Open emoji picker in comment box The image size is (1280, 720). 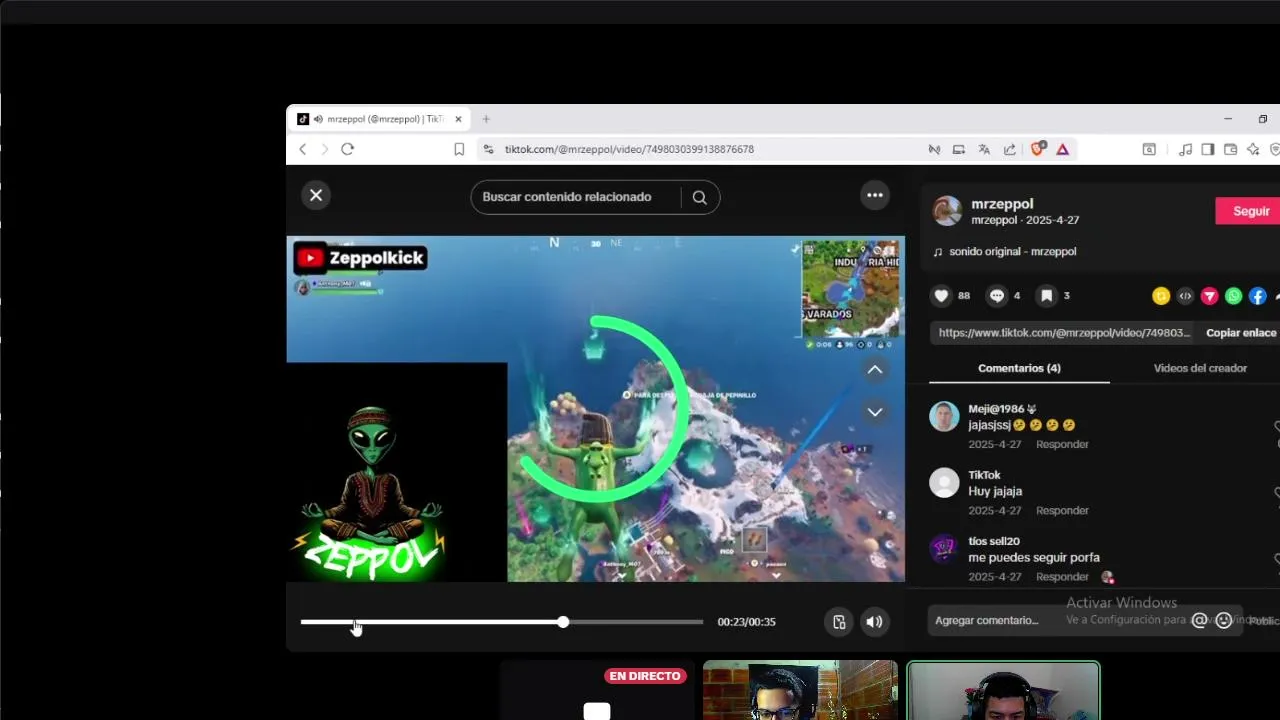(1223, 621)
